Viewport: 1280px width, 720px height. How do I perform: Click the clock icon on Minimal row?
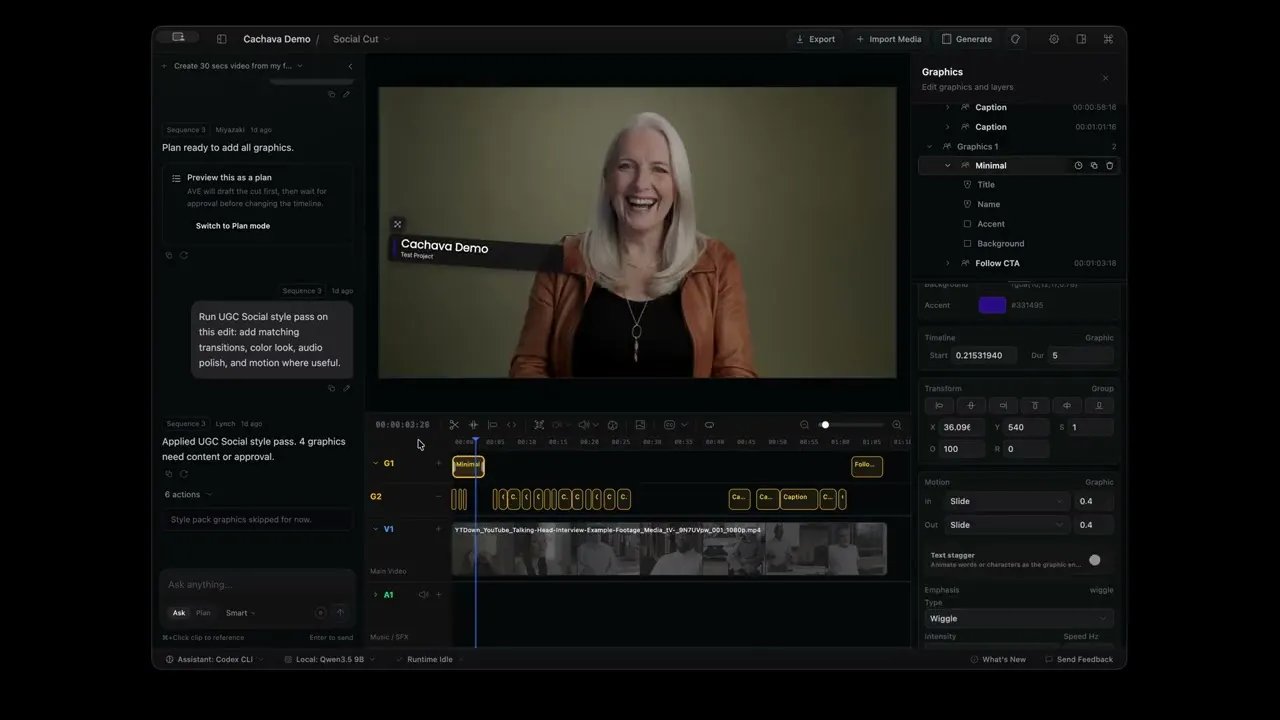1078,166
